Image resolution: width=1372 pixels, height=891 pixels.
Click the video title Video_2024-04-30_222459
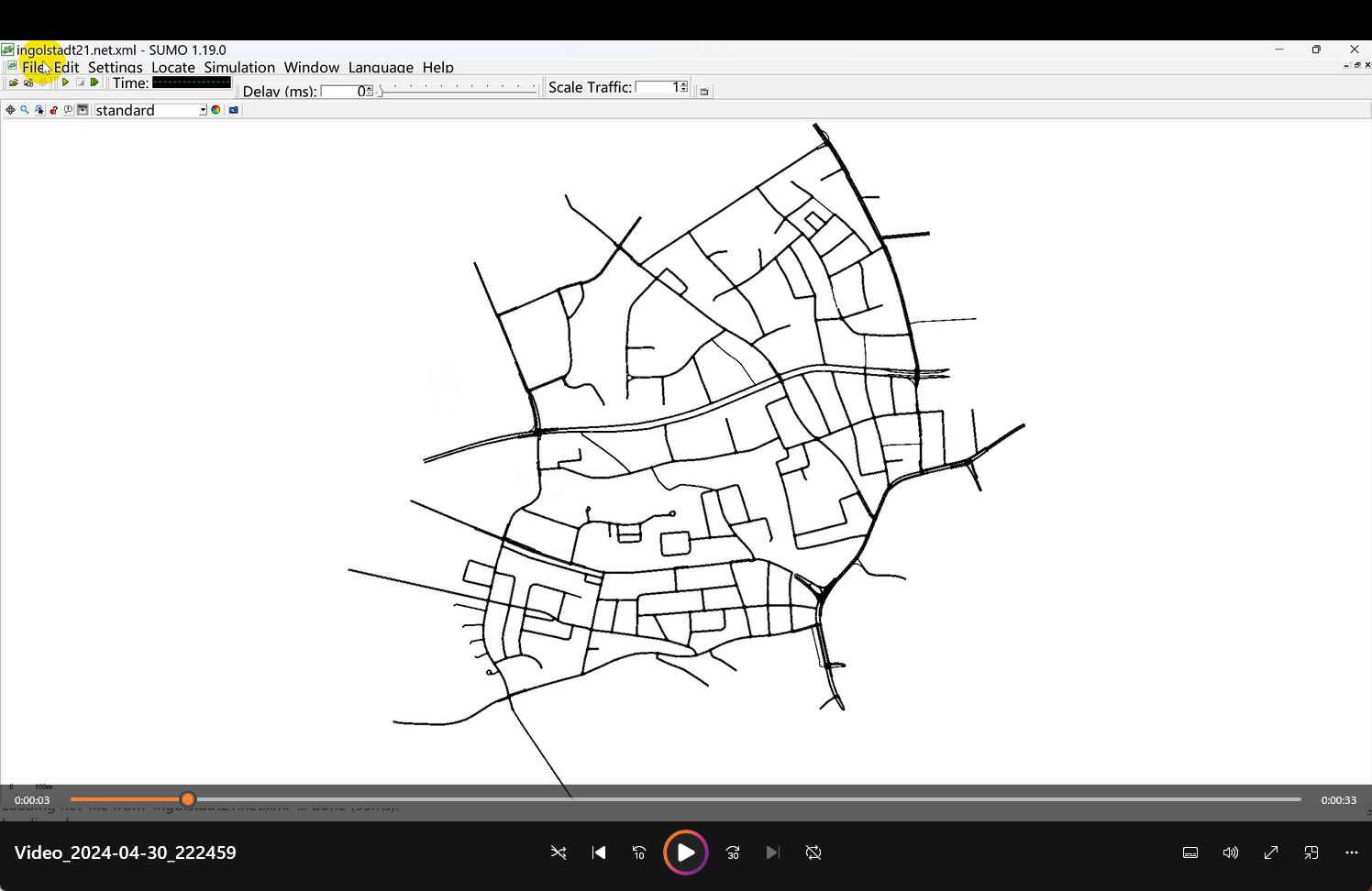(126, 852)
